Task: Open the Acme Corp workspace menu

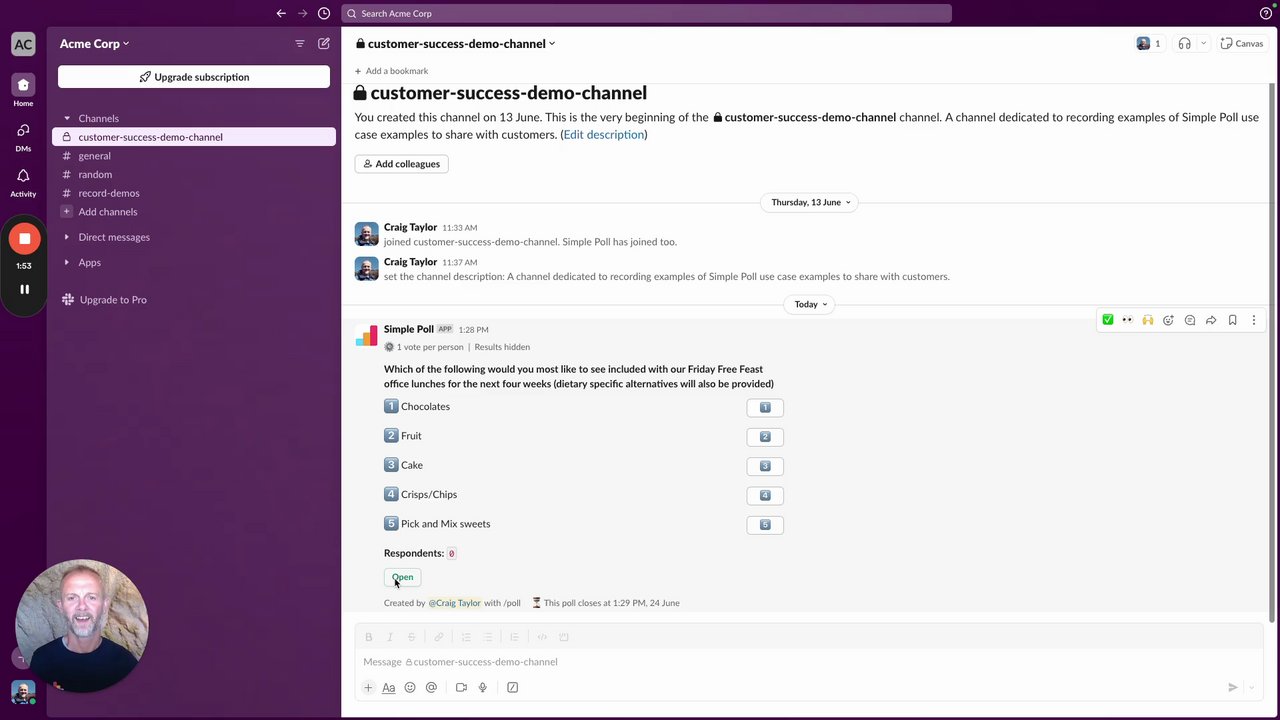Action: [x=94, y=43]
